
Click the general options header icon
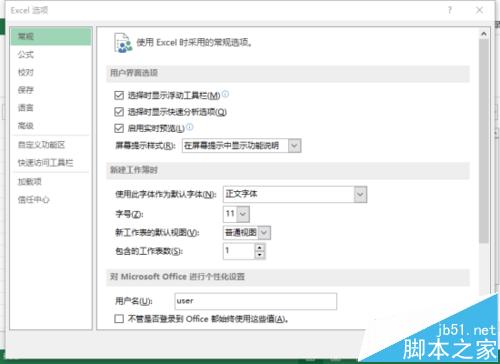pyautogui.click(x=123, y=43)
